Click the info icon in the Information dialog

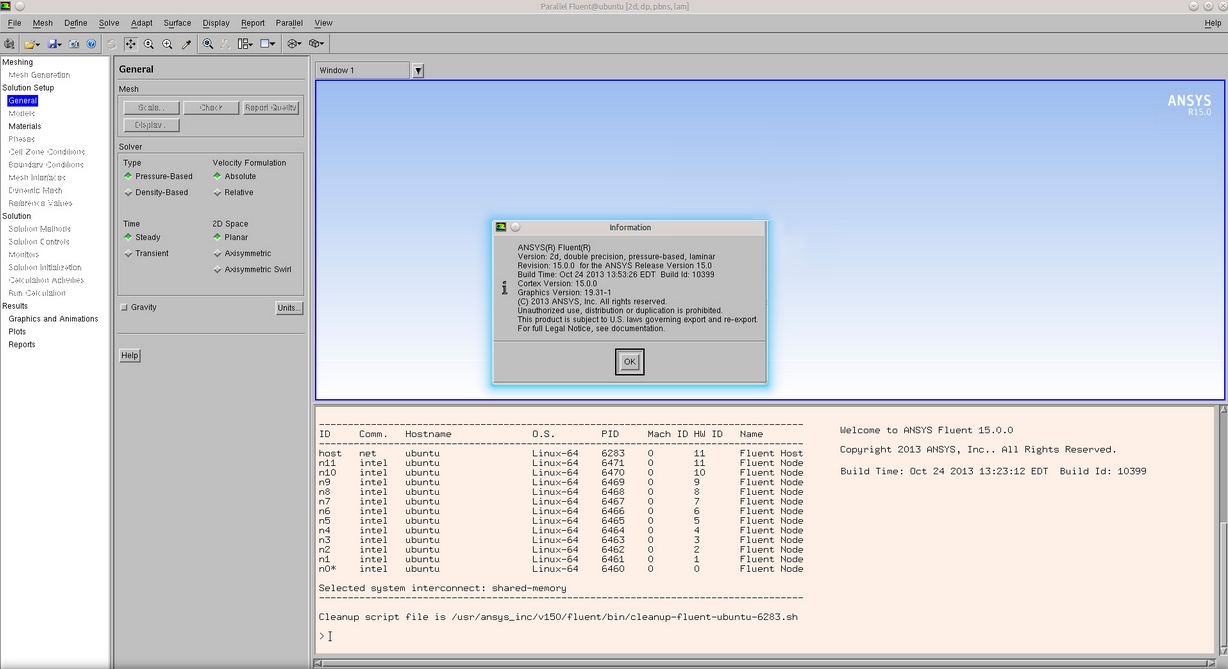click(x=504, y=287)
